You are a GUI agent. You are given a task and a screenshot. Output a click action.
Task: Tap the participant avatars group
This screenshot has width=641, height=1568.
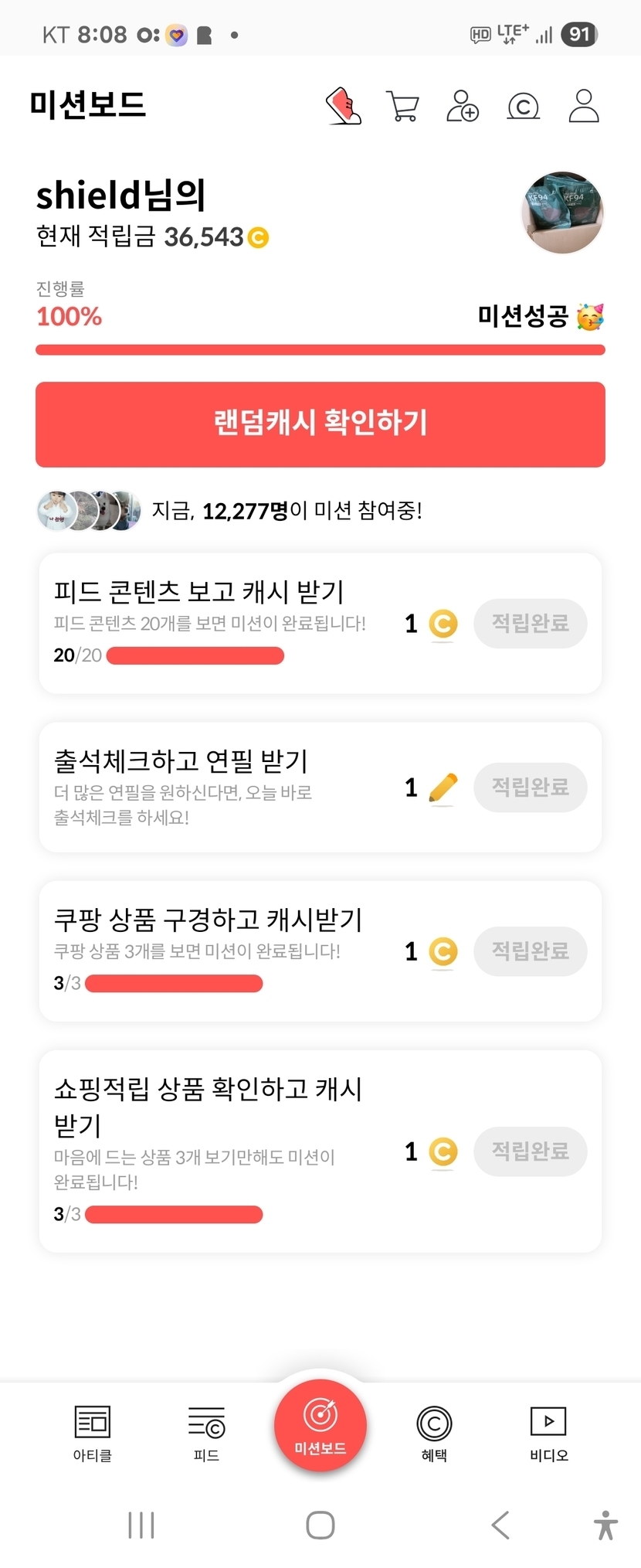point(90,511)
